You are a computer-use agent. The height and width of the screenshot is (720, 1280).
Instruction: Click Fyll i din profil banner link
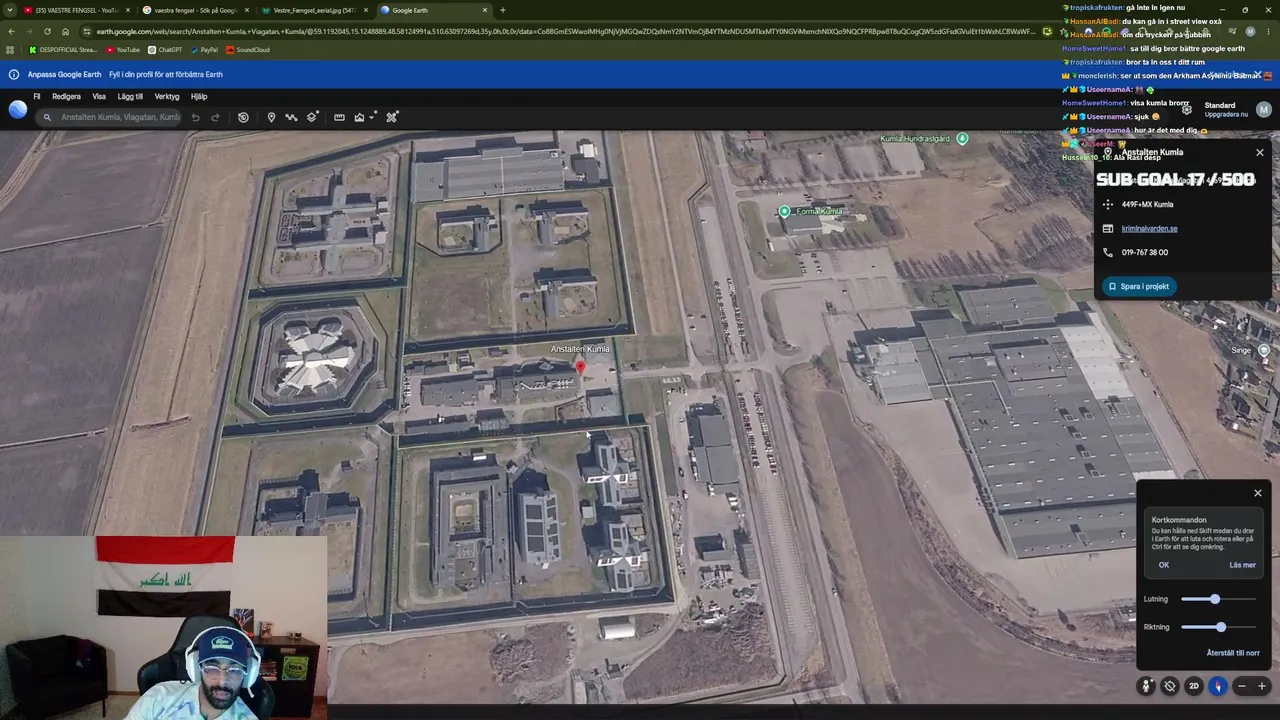166,74
